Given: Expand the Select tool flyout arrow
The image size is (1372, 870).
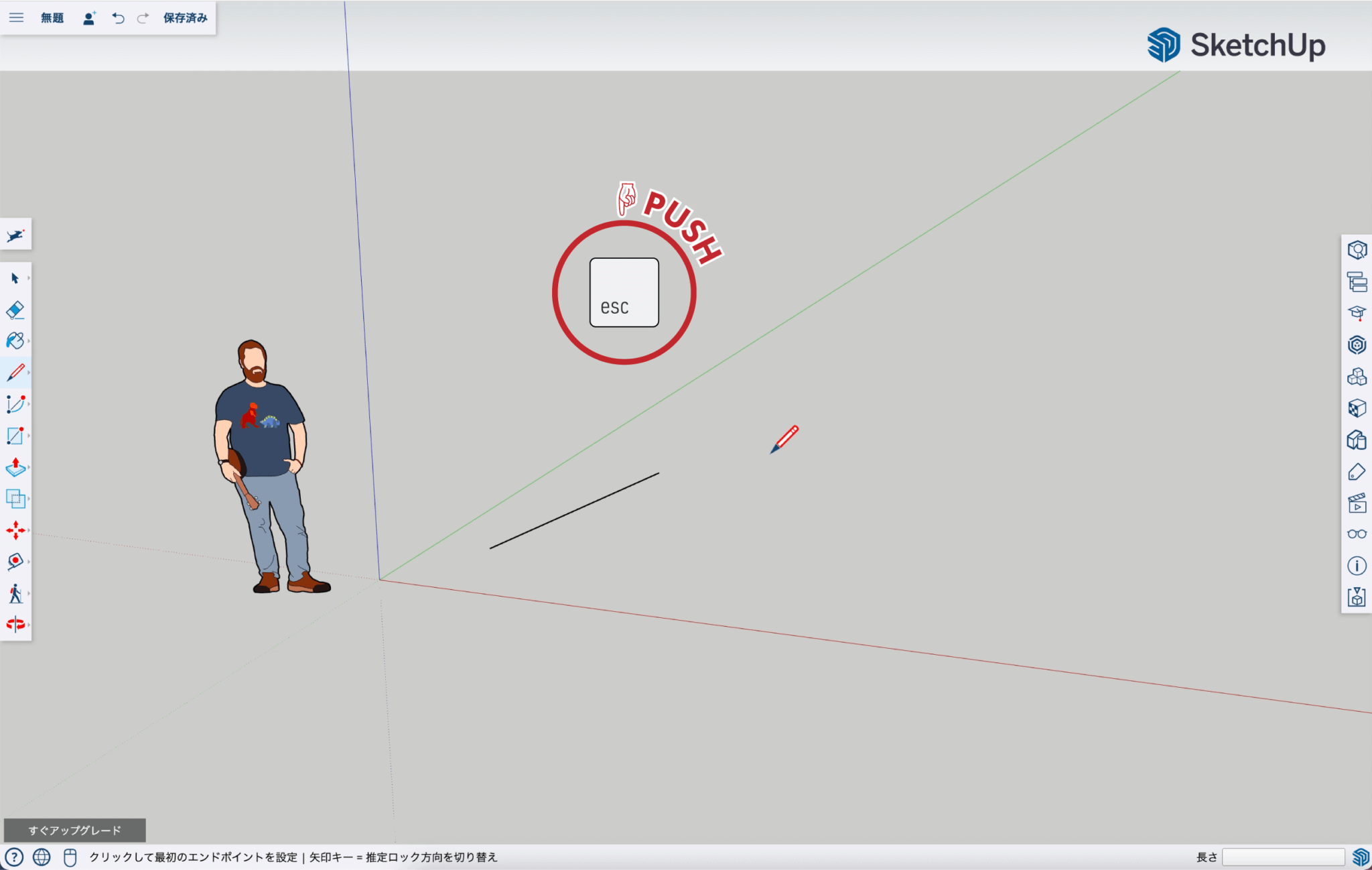Looking at the screenshot, I should pos(29,277).
